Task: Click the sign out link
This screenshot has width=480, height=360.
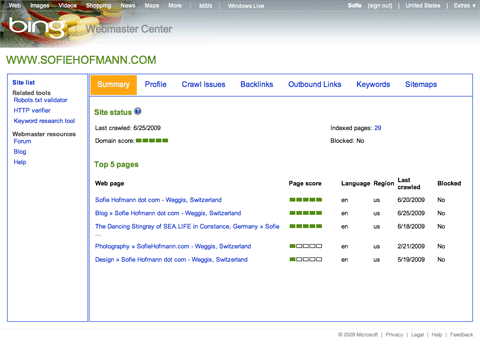Action: tap(380, 6)
